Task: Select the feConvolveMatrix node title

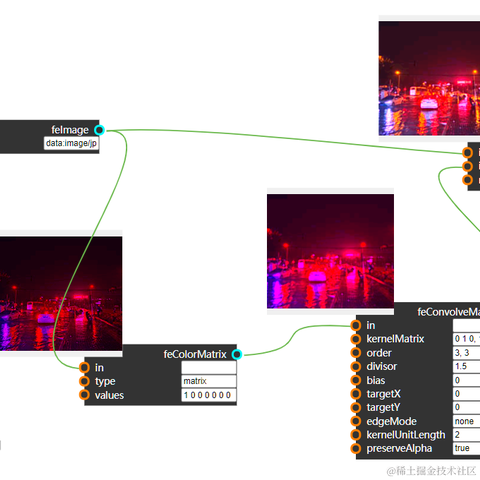Action: 449,312
